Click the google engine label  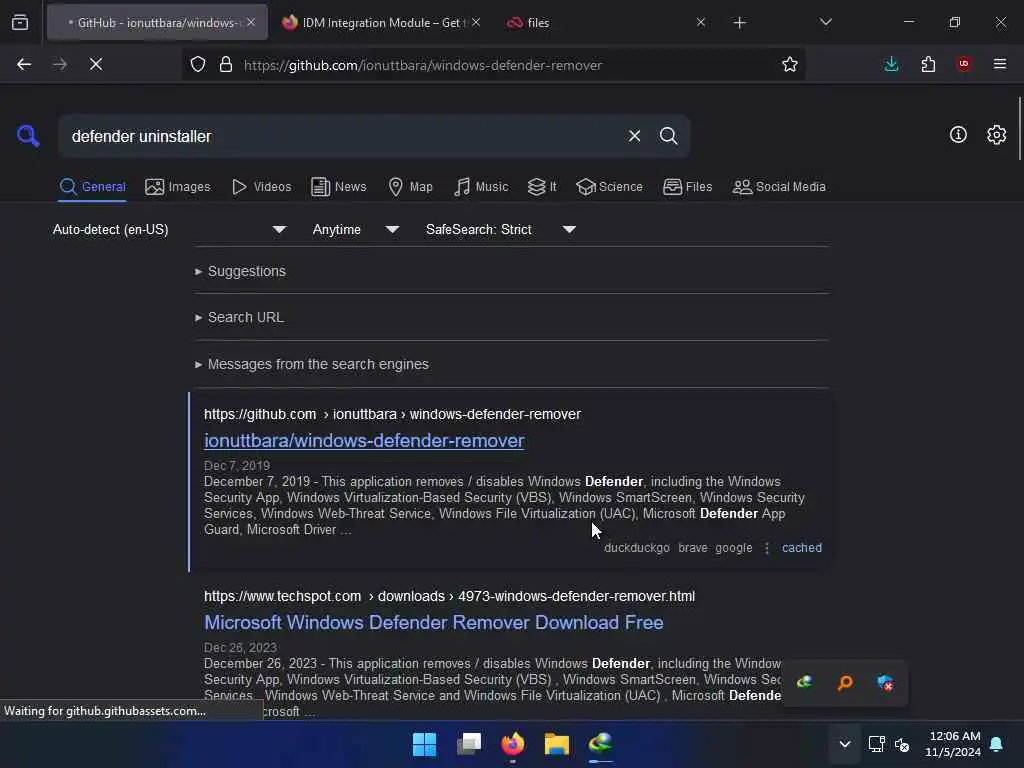pyautogui.click(x=733, y=548)
